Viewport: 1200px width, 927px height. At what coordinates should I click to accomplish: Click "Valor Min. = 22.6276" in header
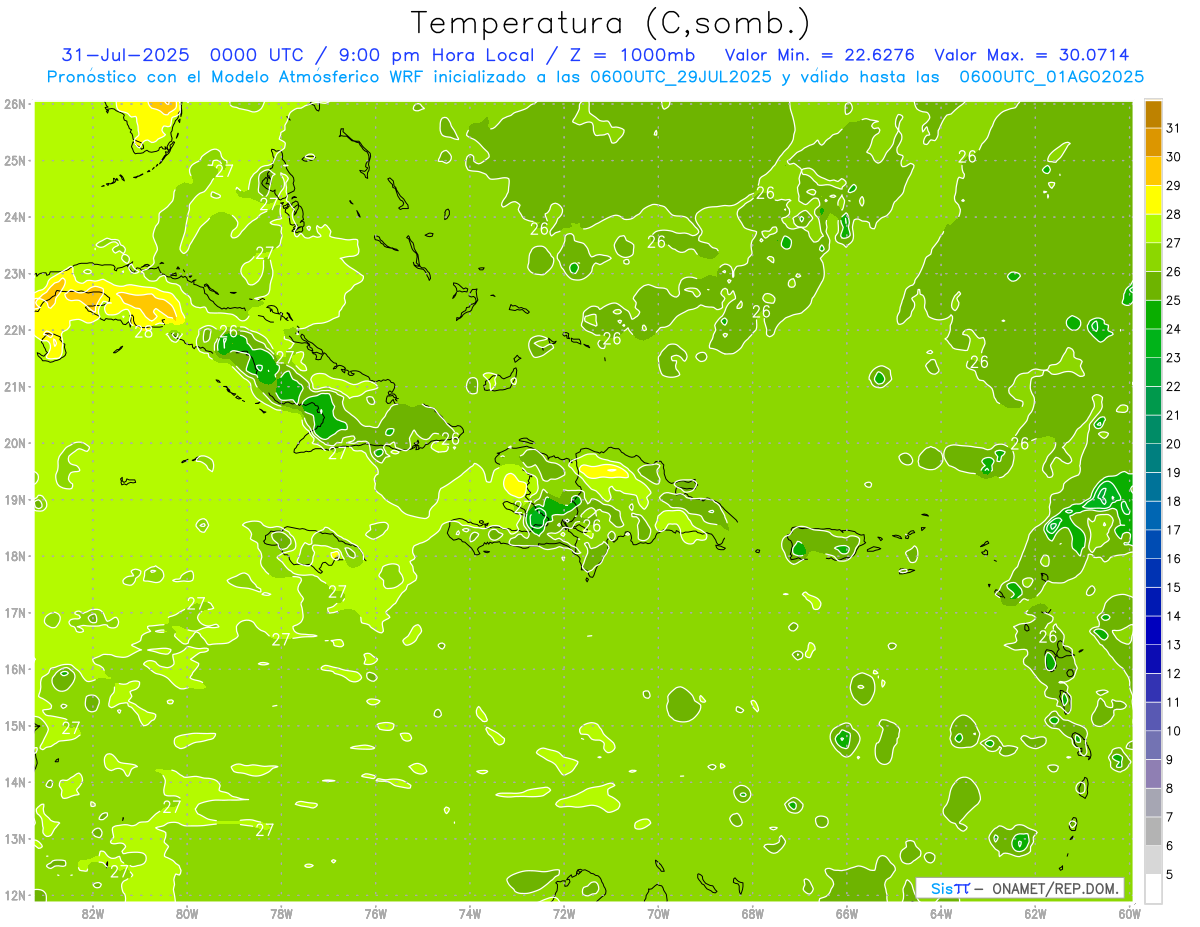coord(819,55)
